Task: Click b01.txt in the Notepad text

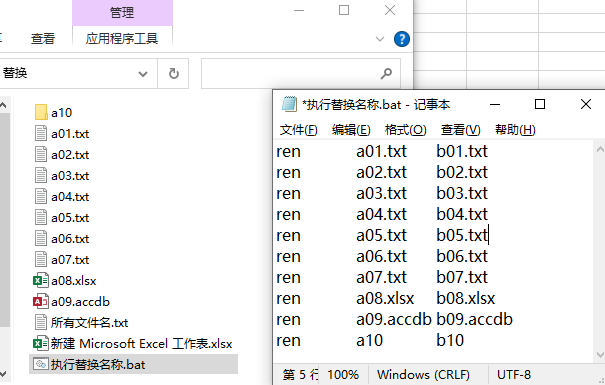Action: (x=462, y=151)
